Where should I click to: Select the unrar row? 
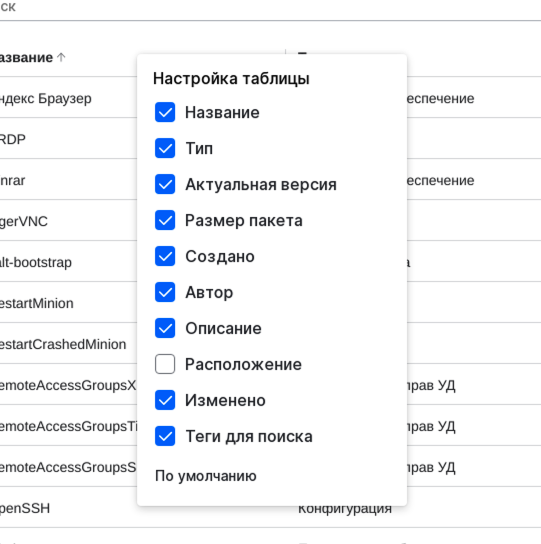pyautogui.click(x=12, y=180)
